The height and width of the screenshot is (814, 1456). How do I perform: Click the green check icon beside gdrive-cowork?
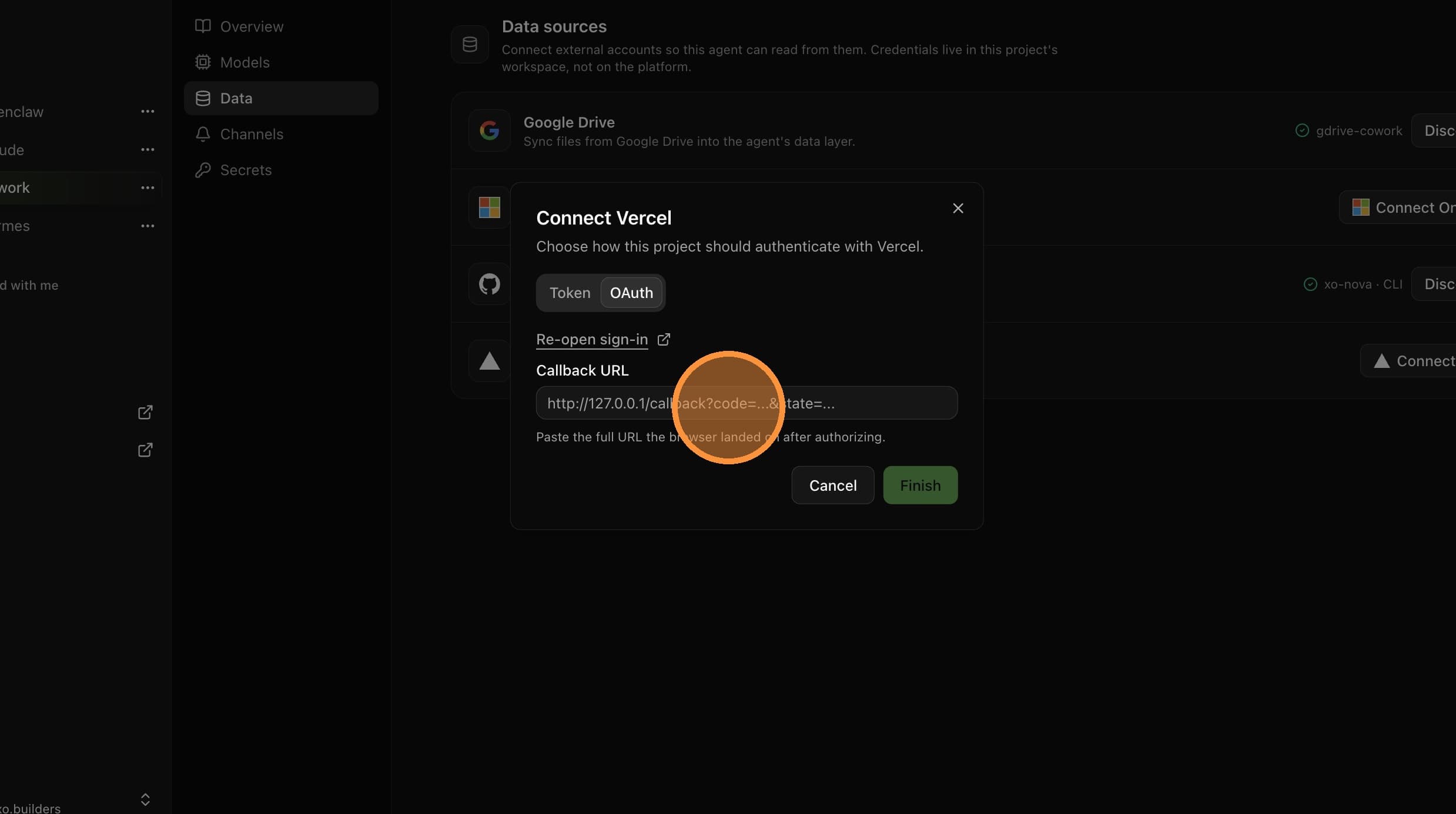pos(1302,130)
